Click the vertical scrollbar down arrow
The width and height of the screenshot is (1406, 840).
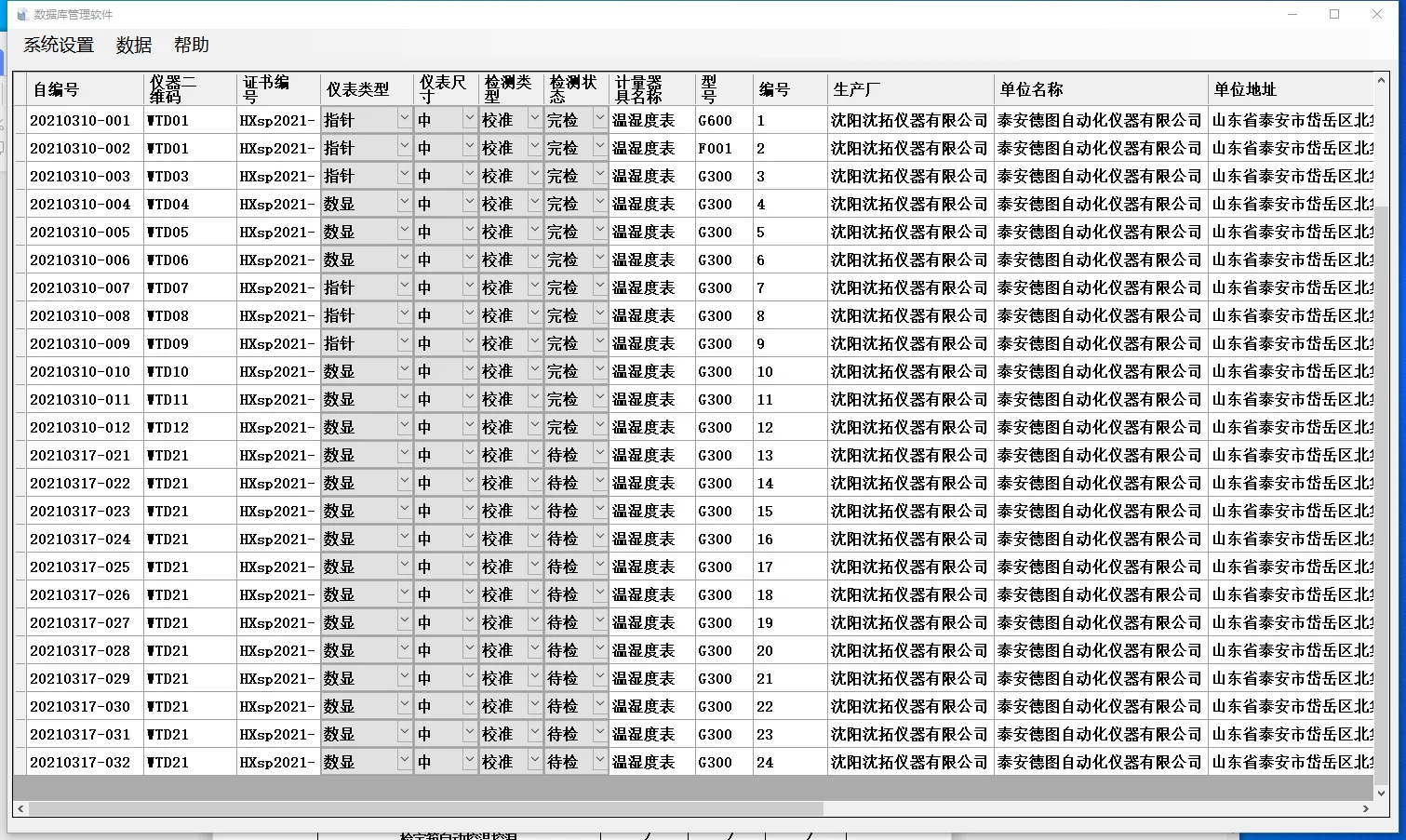pyautogui.click(x=1382, y=793)
